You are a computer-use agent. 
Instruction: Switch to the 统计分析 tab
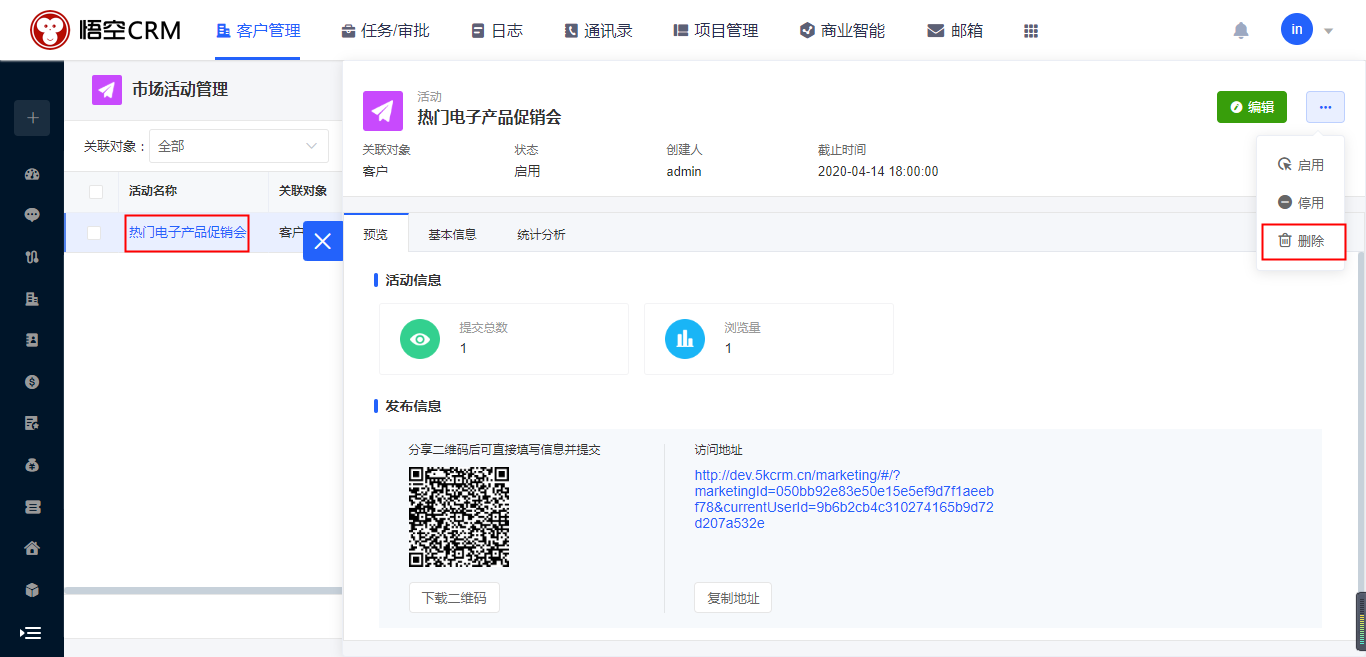pos(541,235)
